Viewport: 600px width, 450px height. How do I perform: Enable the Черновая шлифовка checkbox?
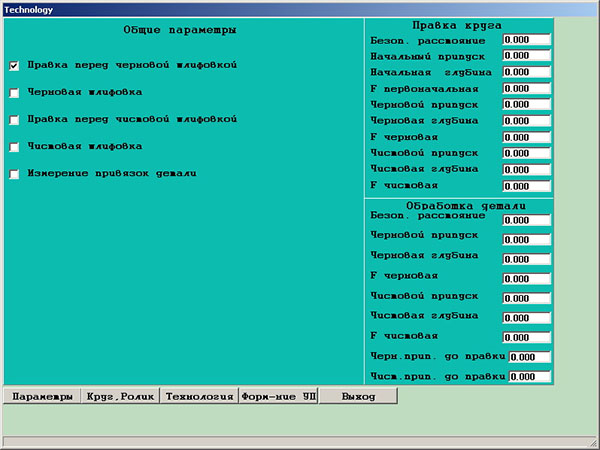[x=14, y=93]
